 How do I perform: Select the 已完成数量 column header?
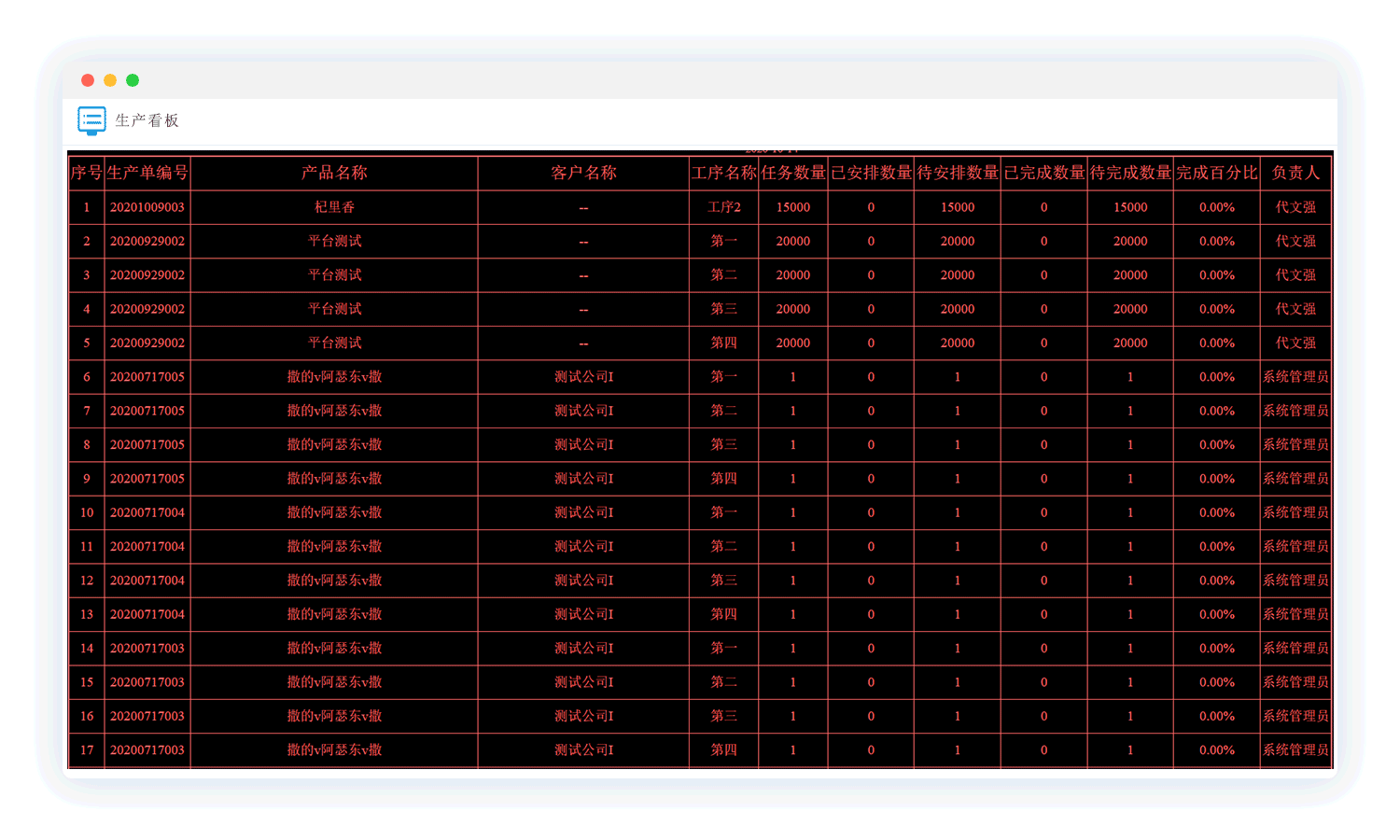[x=1043, y=173]
